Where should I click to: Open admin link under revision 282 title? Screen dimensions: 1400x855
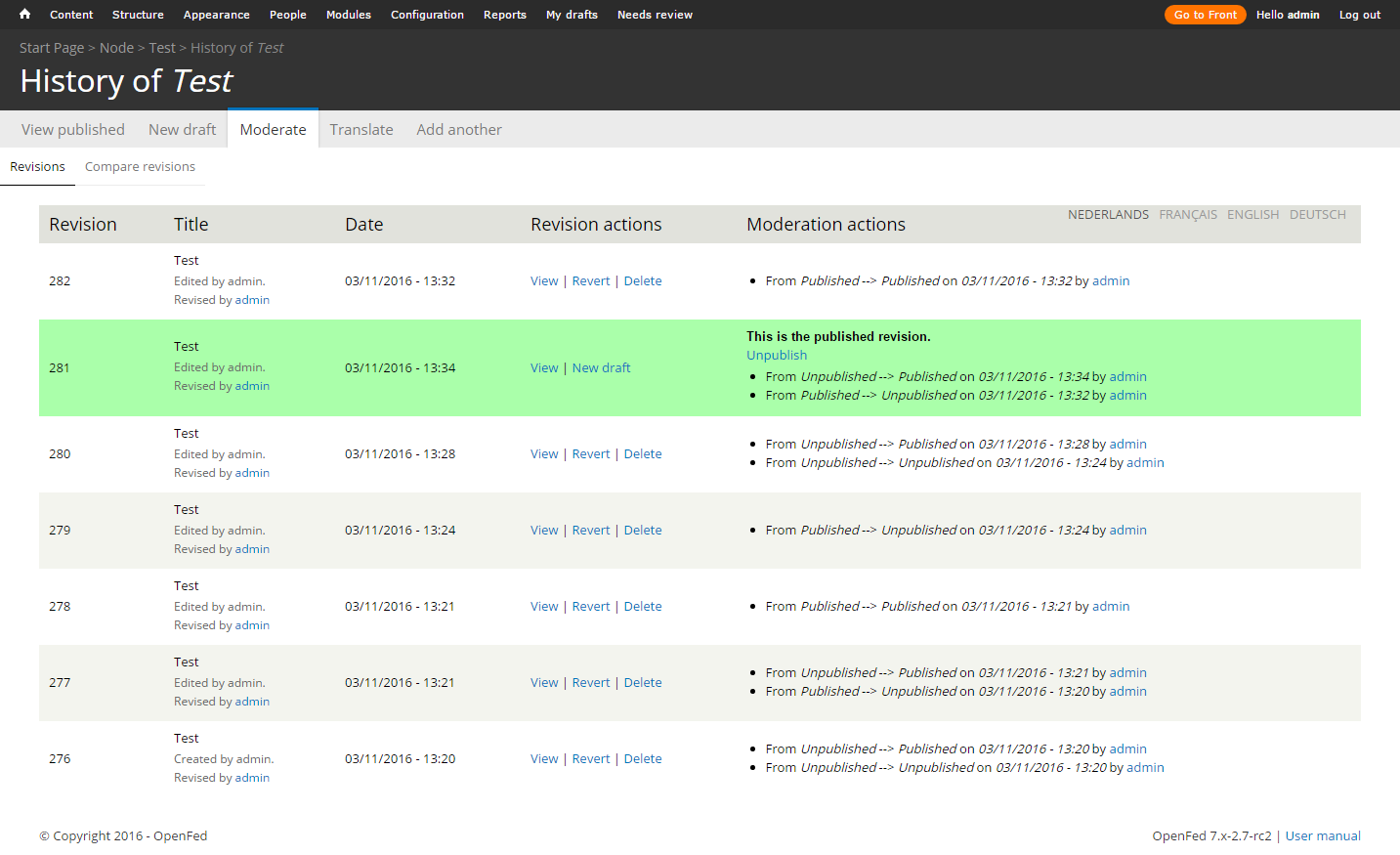[x=252, y=300]
